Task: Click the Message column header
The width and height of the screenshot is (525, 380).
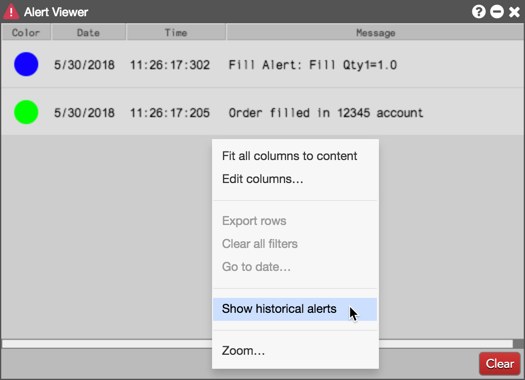Action: (x=375, y=32)
